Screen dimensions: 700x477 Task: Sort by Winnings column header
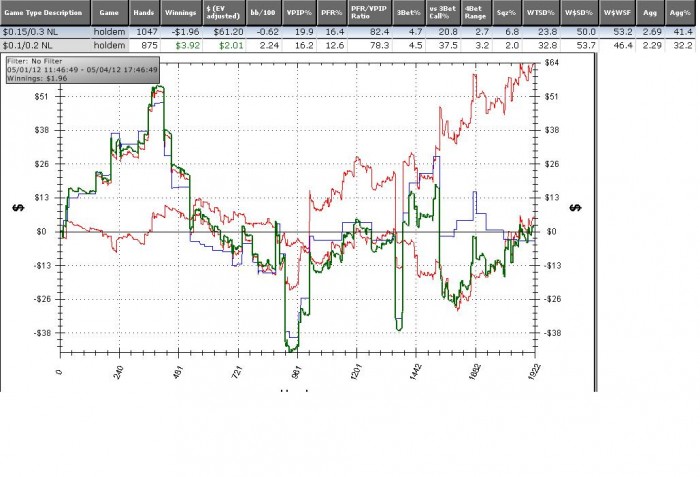(x=181, y=13)
